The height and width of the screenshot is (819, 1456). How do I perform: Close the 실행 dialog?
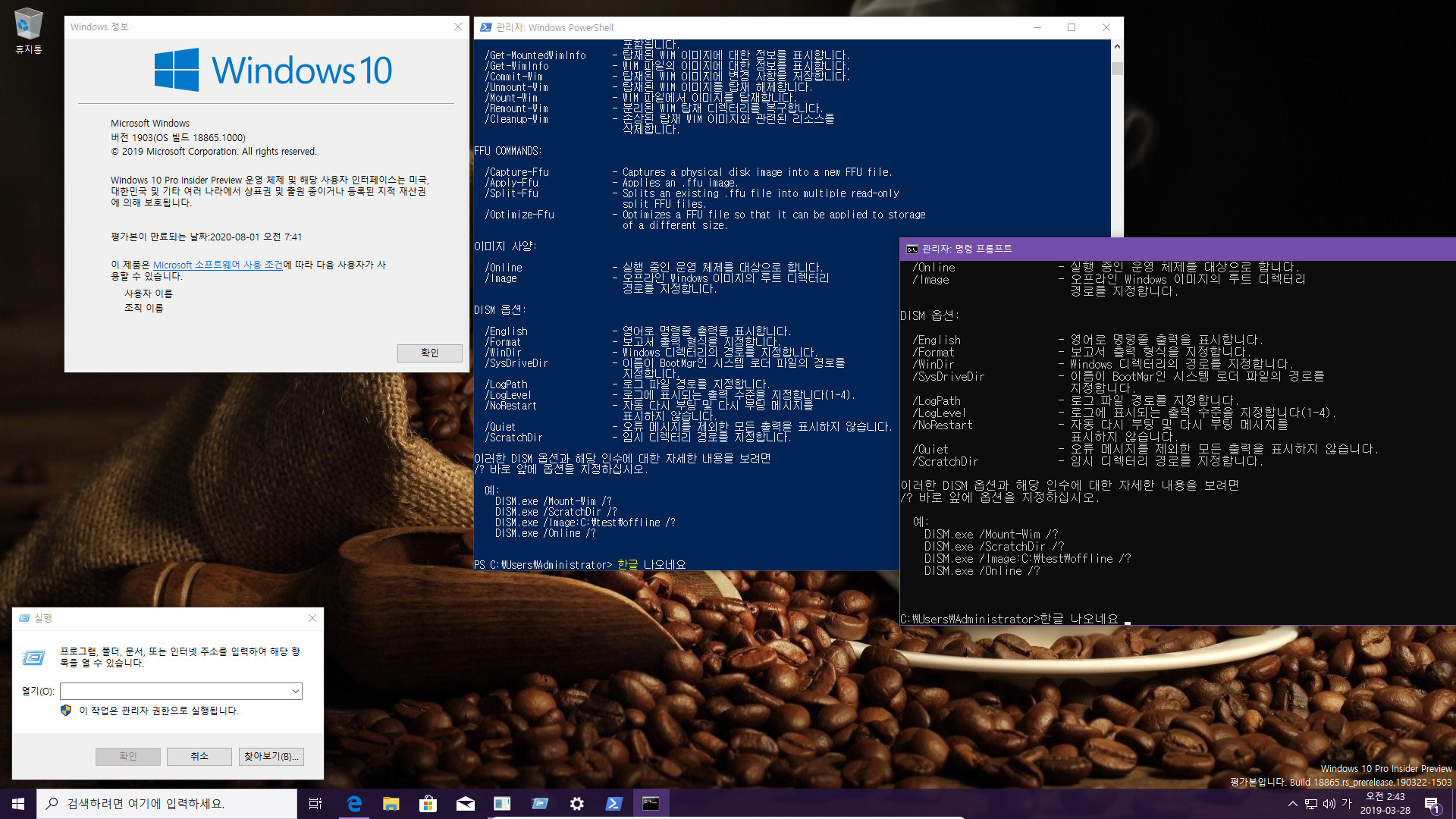[x=312, y=618]
